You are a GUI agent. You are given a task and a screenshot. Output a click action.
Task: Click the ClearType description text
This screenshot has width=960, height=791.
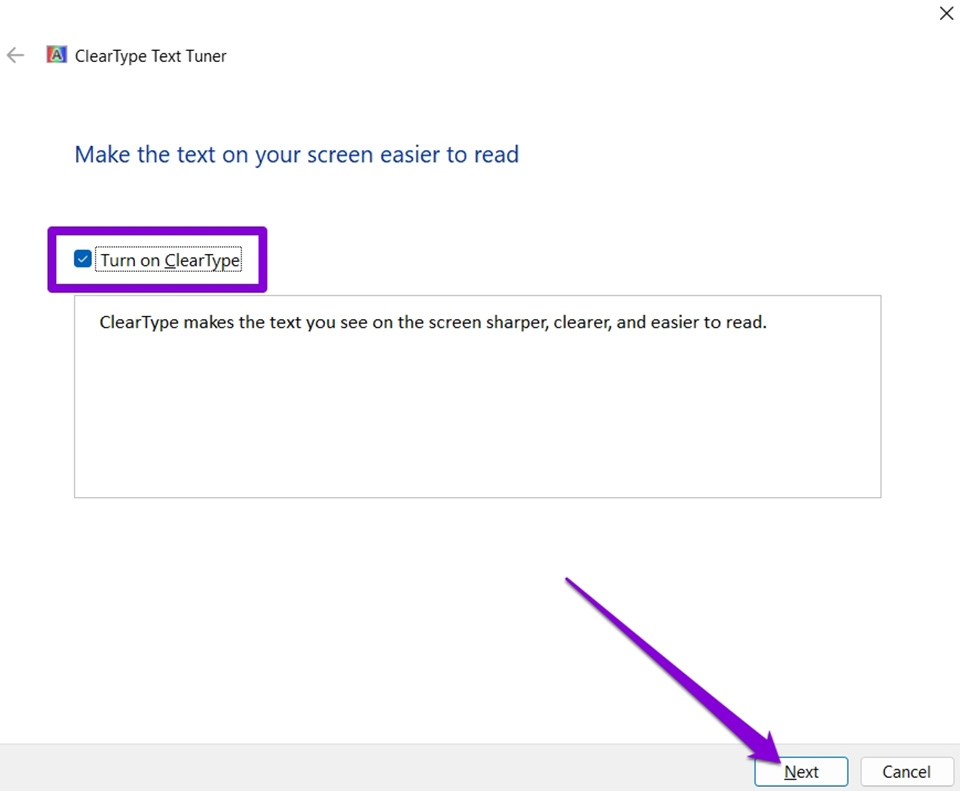click(433, 322)
